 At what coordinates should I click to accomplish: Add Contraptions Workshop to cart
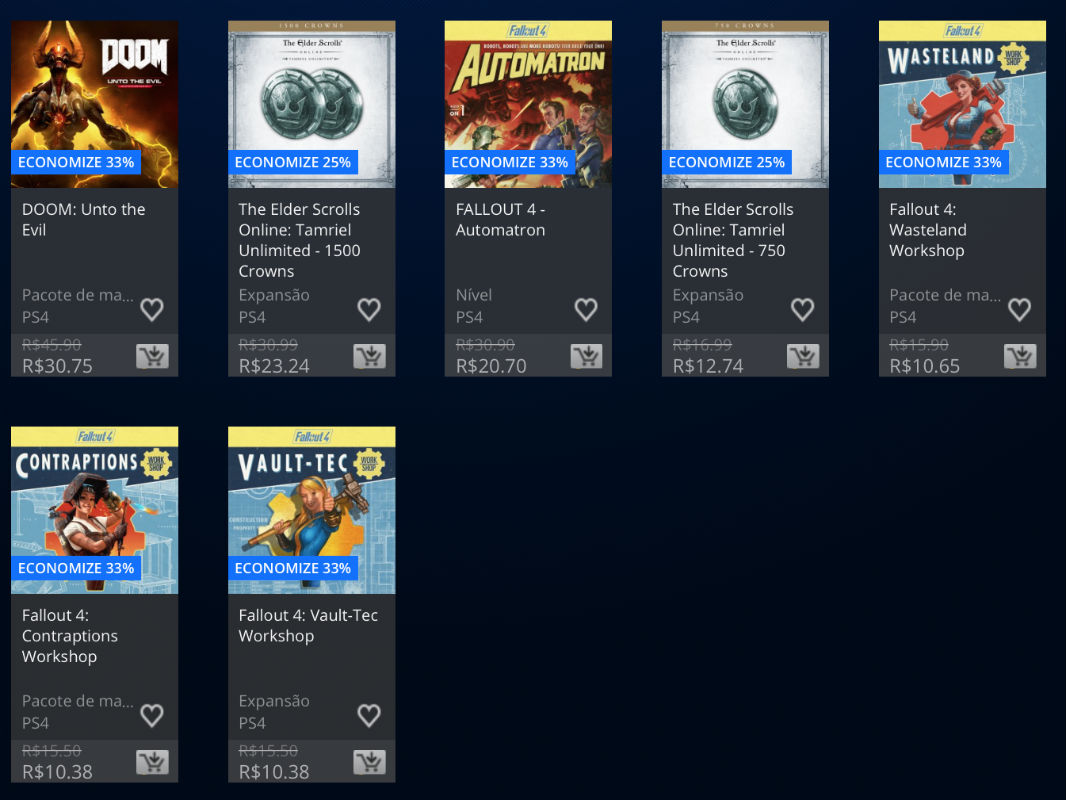click(152, 762)
